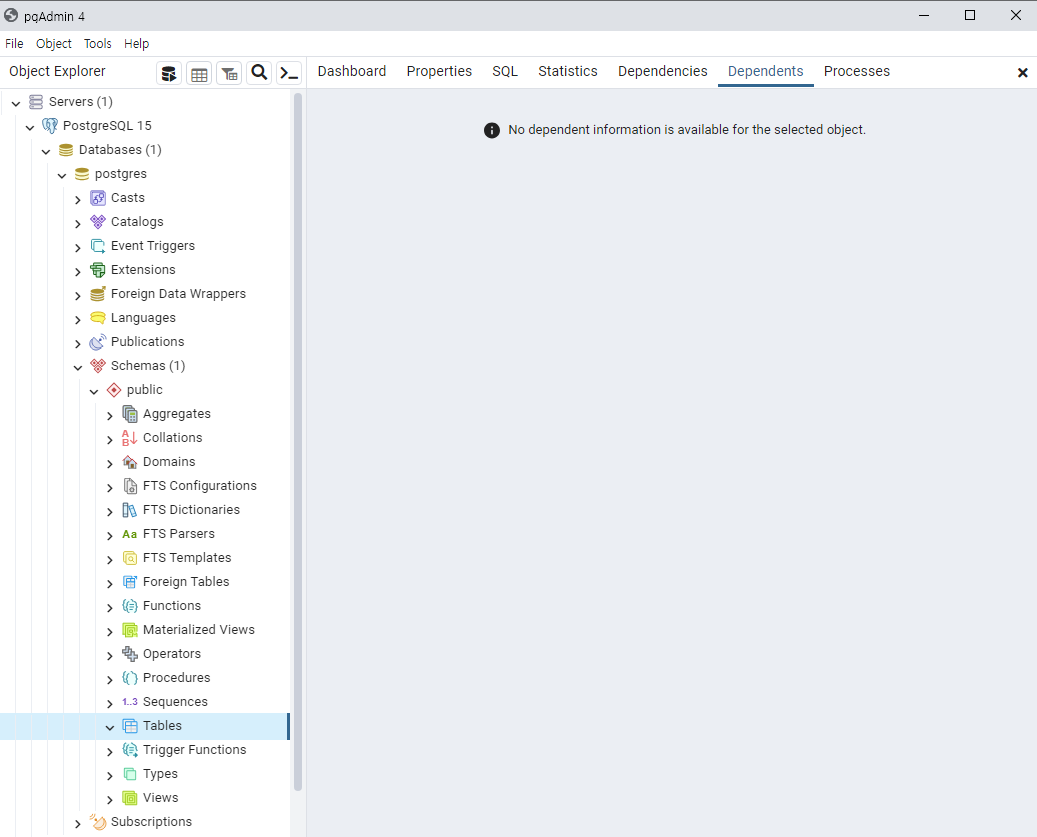Click the FTS Configurations icon
The width and height of the screenshot is (1037, 837).
click(x=130, y=486)
